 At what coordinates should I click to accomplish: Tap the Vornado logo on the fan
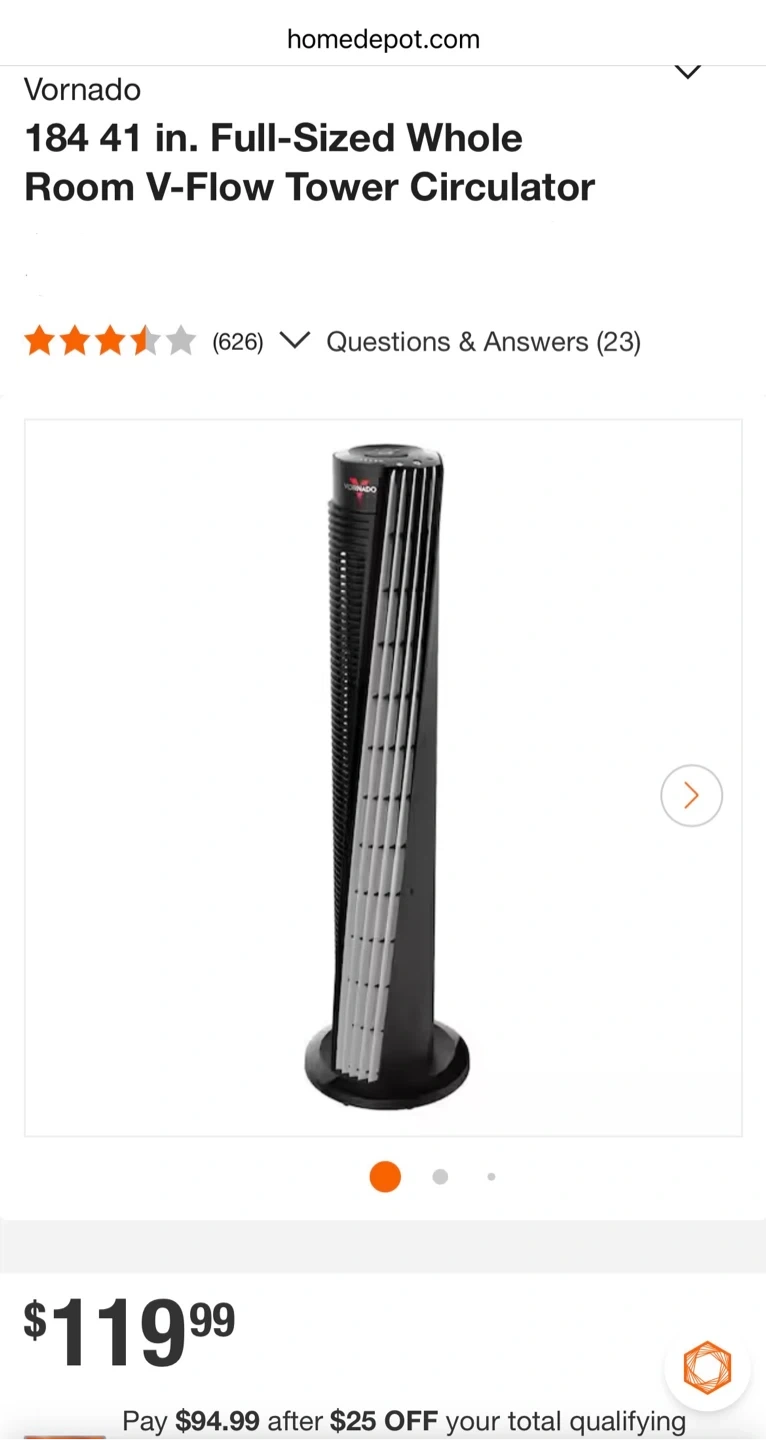click(x=361, y=488)
